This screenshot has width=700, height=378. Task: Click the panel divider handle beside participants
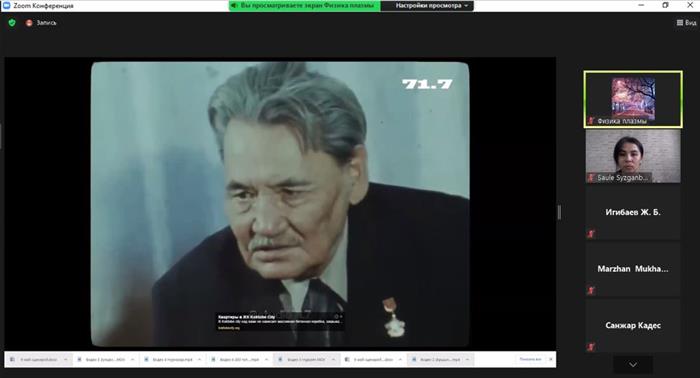click(x=559, y=212)
